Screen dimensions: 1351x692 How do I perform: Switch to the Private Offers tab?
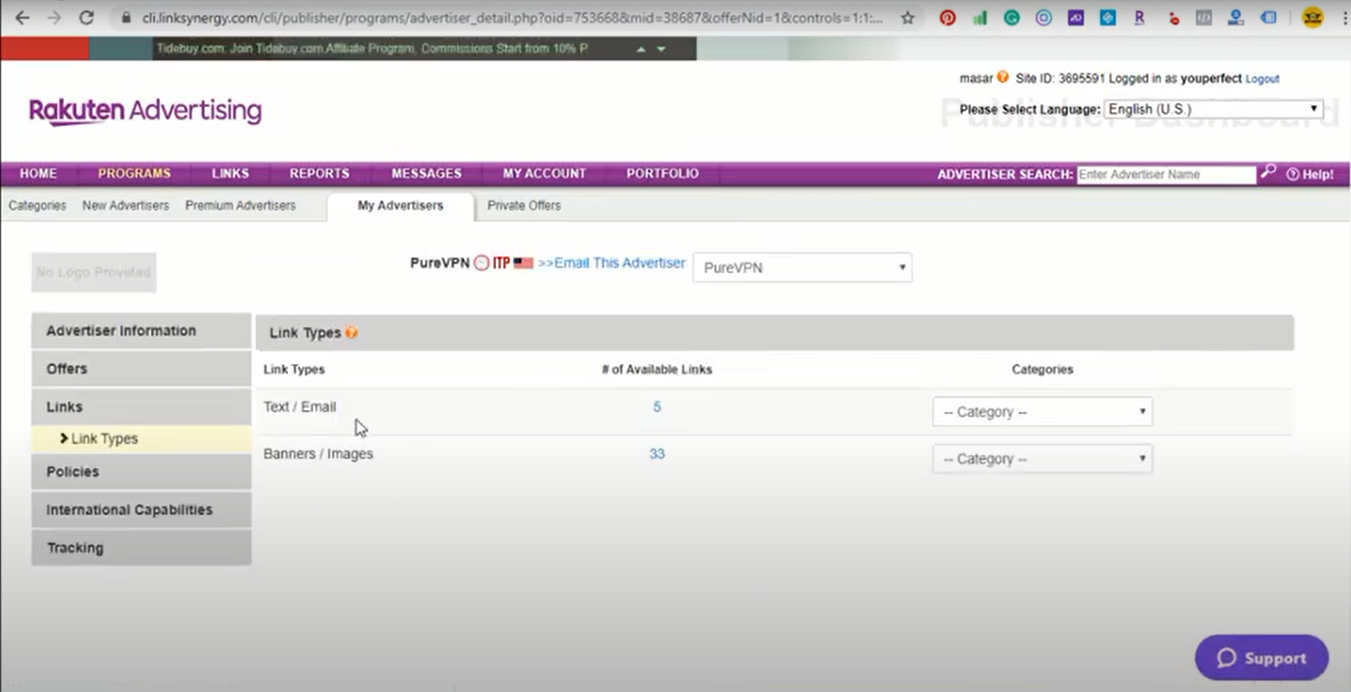click(x=524, y=205)
